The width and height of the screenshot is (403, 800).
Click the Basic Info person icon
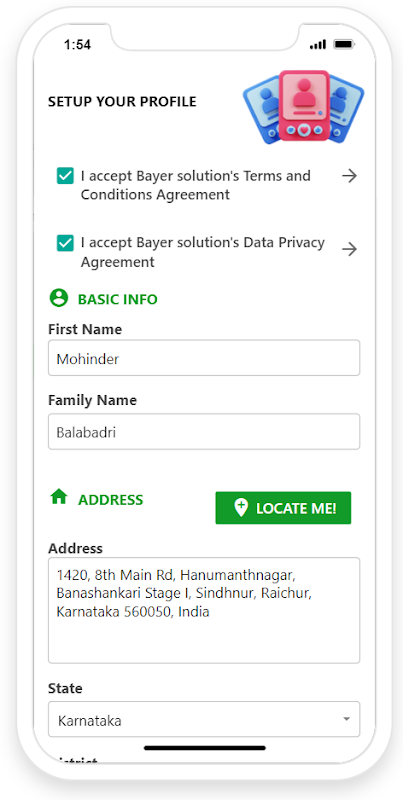pyautogui.click(x=59, y=298)
